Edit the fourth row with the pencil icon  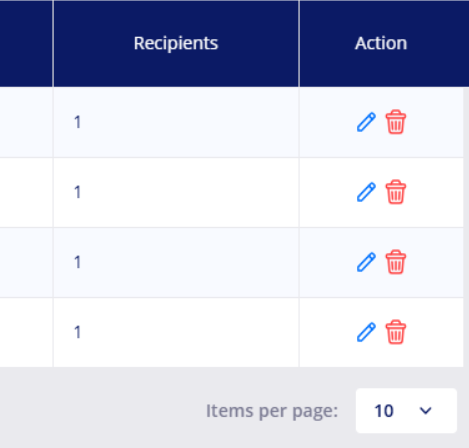coord(366,332)
